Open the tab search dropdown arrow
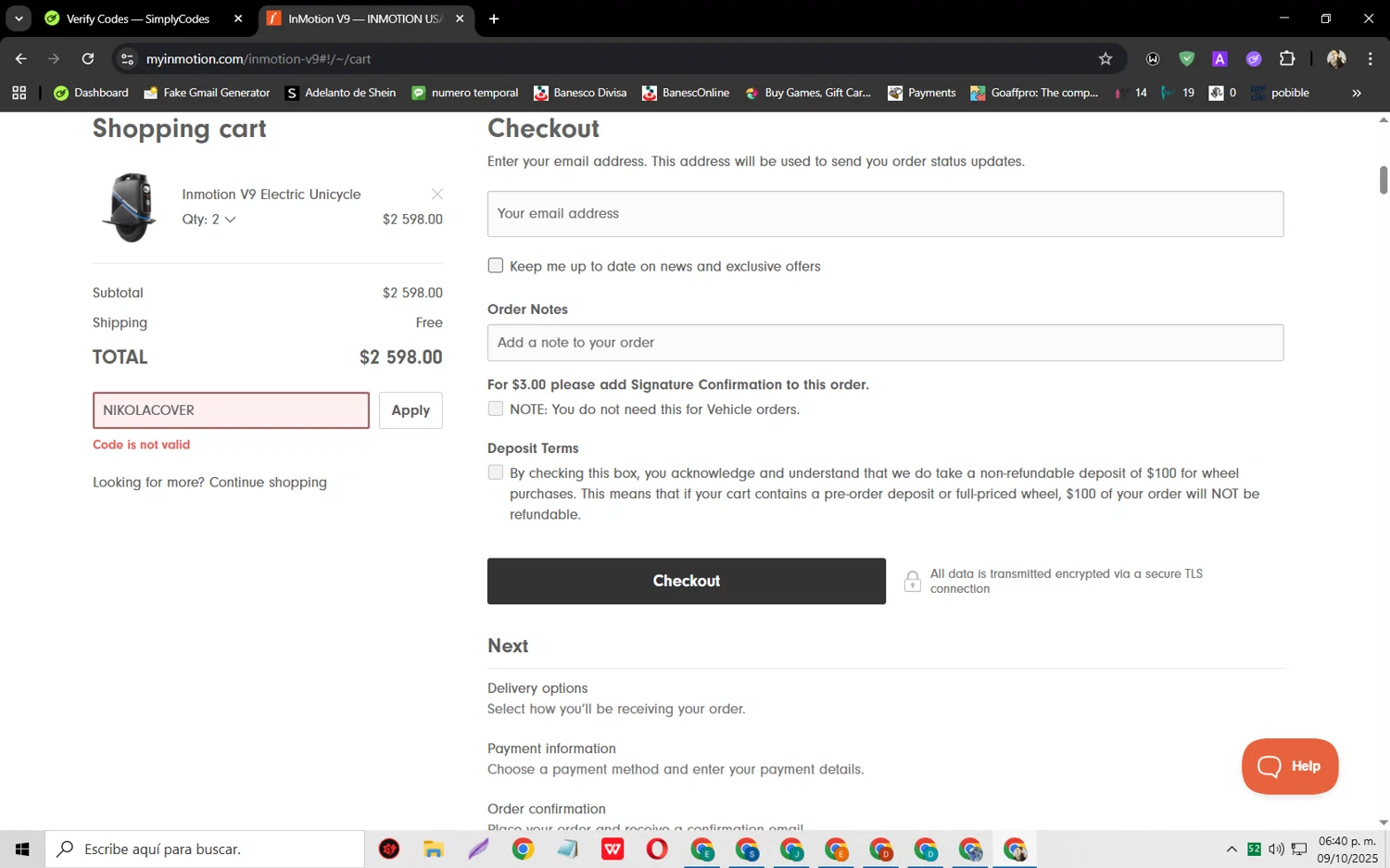 point(19,19)
